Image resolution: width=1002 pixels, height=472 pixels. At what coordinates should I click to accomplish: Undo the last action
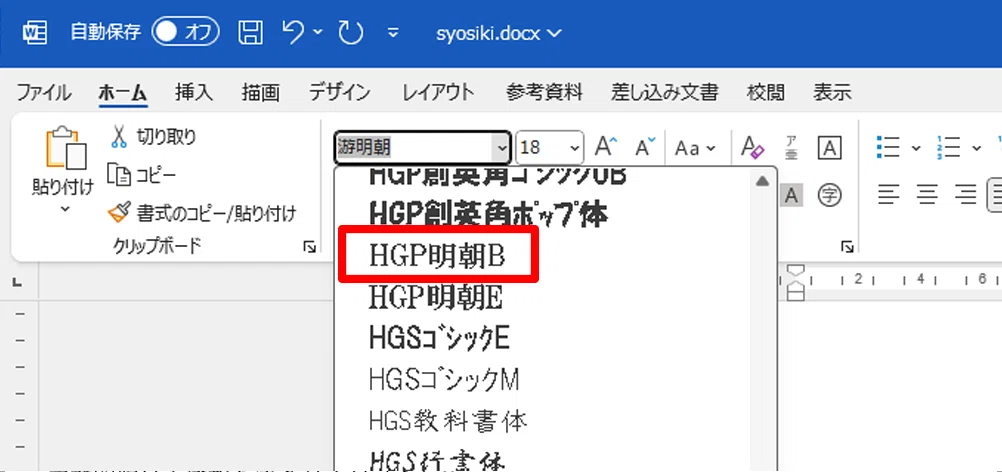[293, 33]
